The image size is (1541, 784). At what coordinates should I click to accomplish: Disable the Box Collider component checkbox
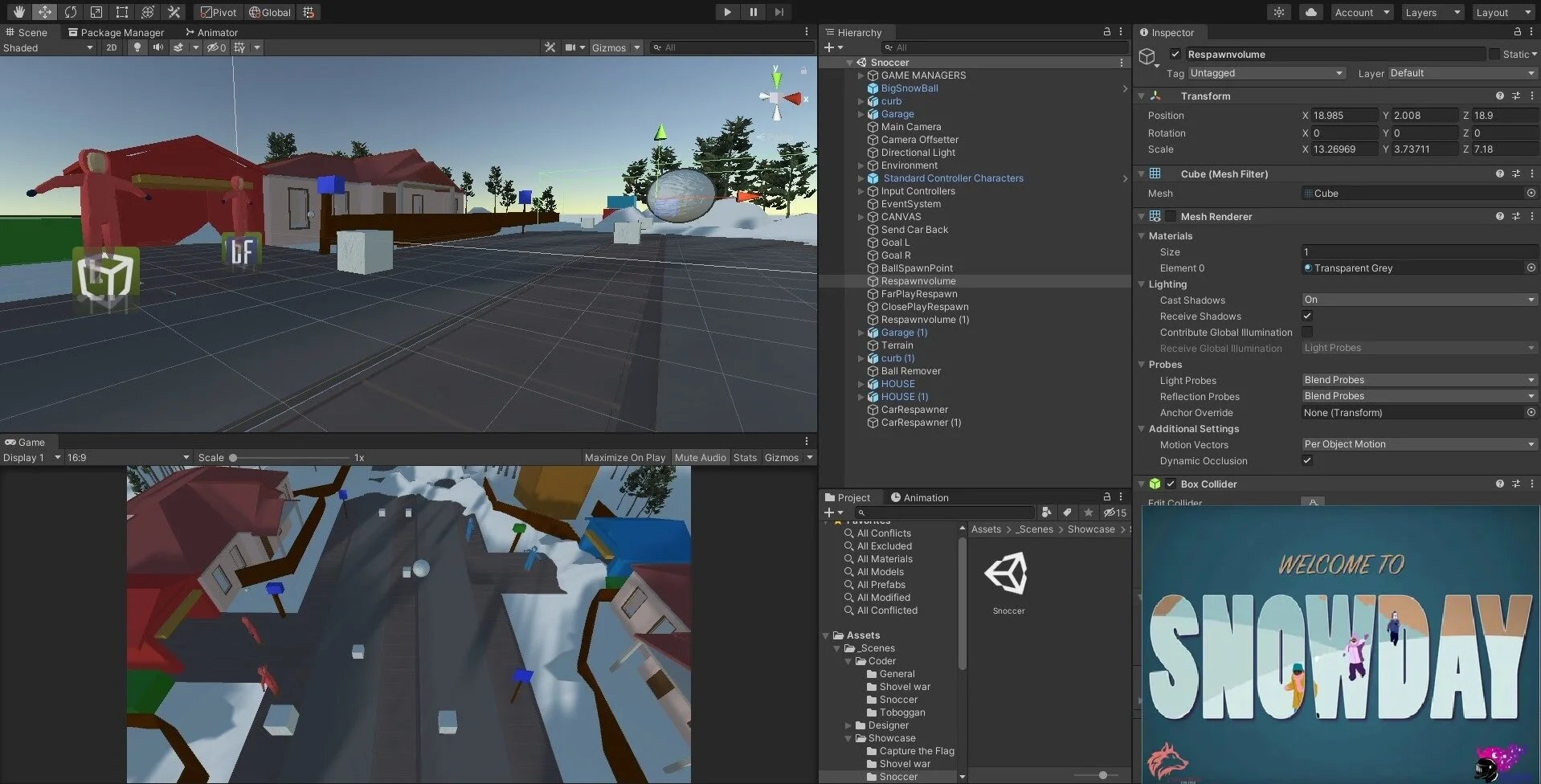[x=1171, y=484]
